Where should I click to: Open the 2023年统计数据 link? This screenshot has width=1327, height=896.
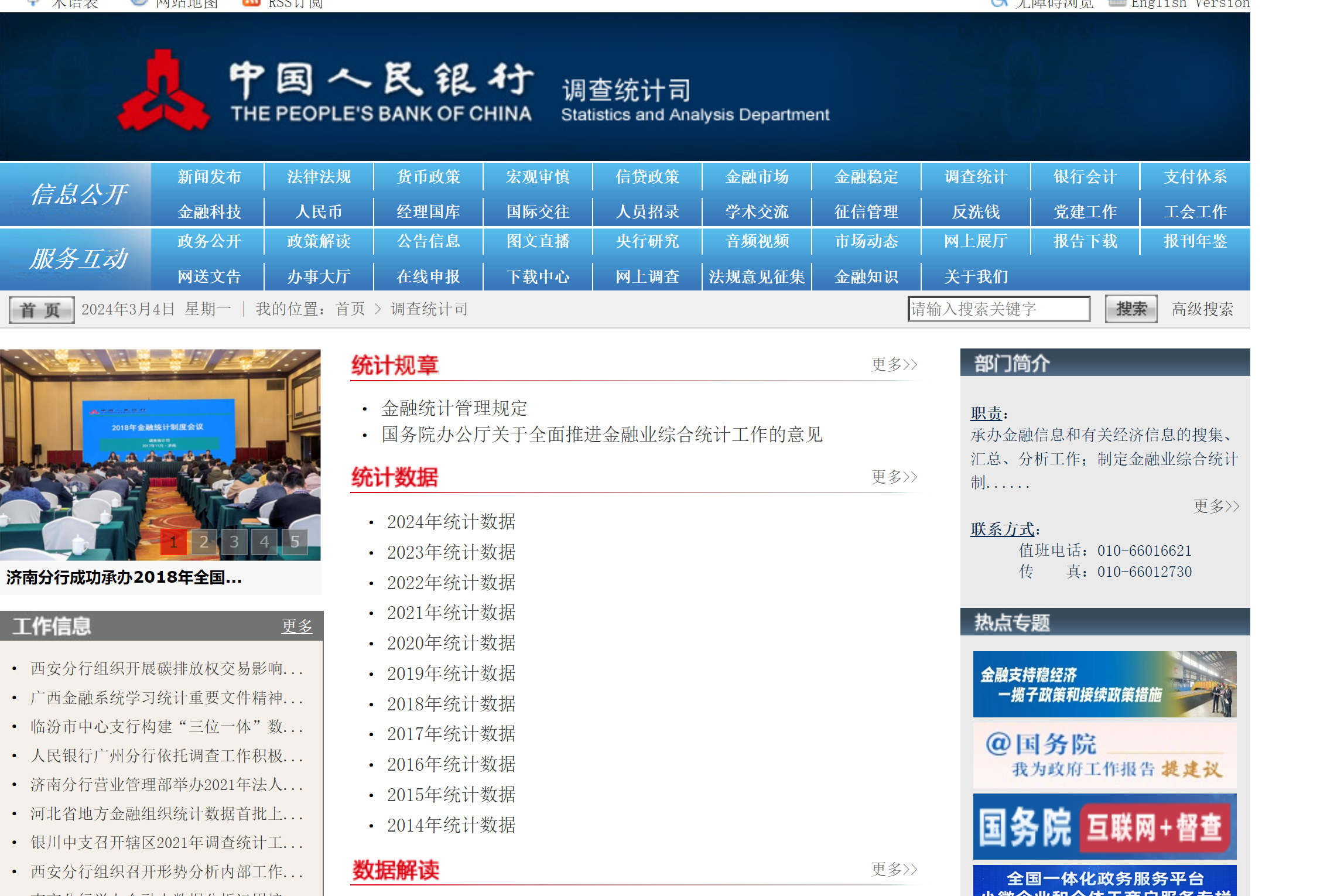pyautogui.click(x=451, y=552)
